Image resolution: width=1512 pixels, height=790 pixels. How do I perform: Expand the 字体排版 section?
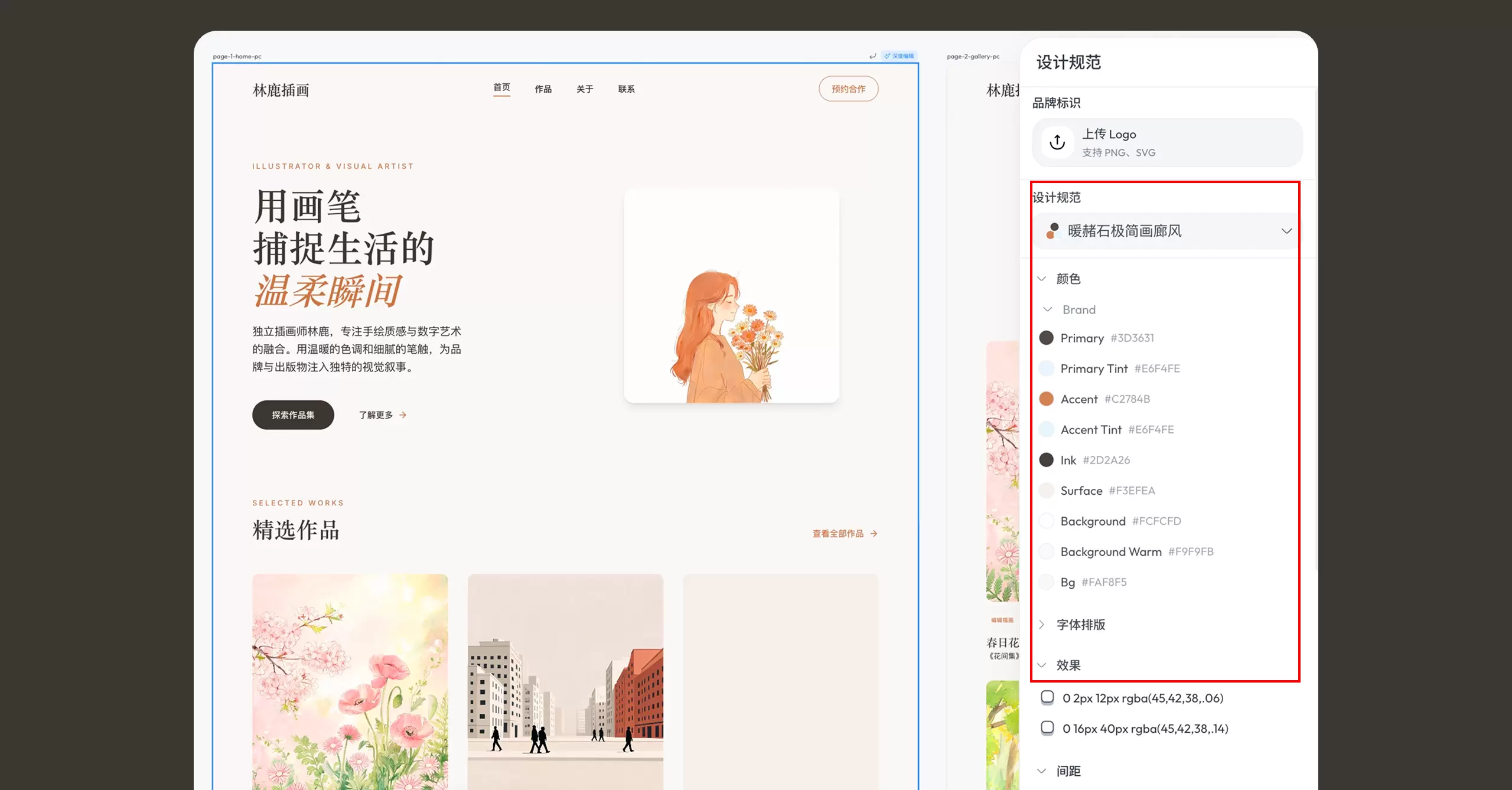tap(1042, 625)
